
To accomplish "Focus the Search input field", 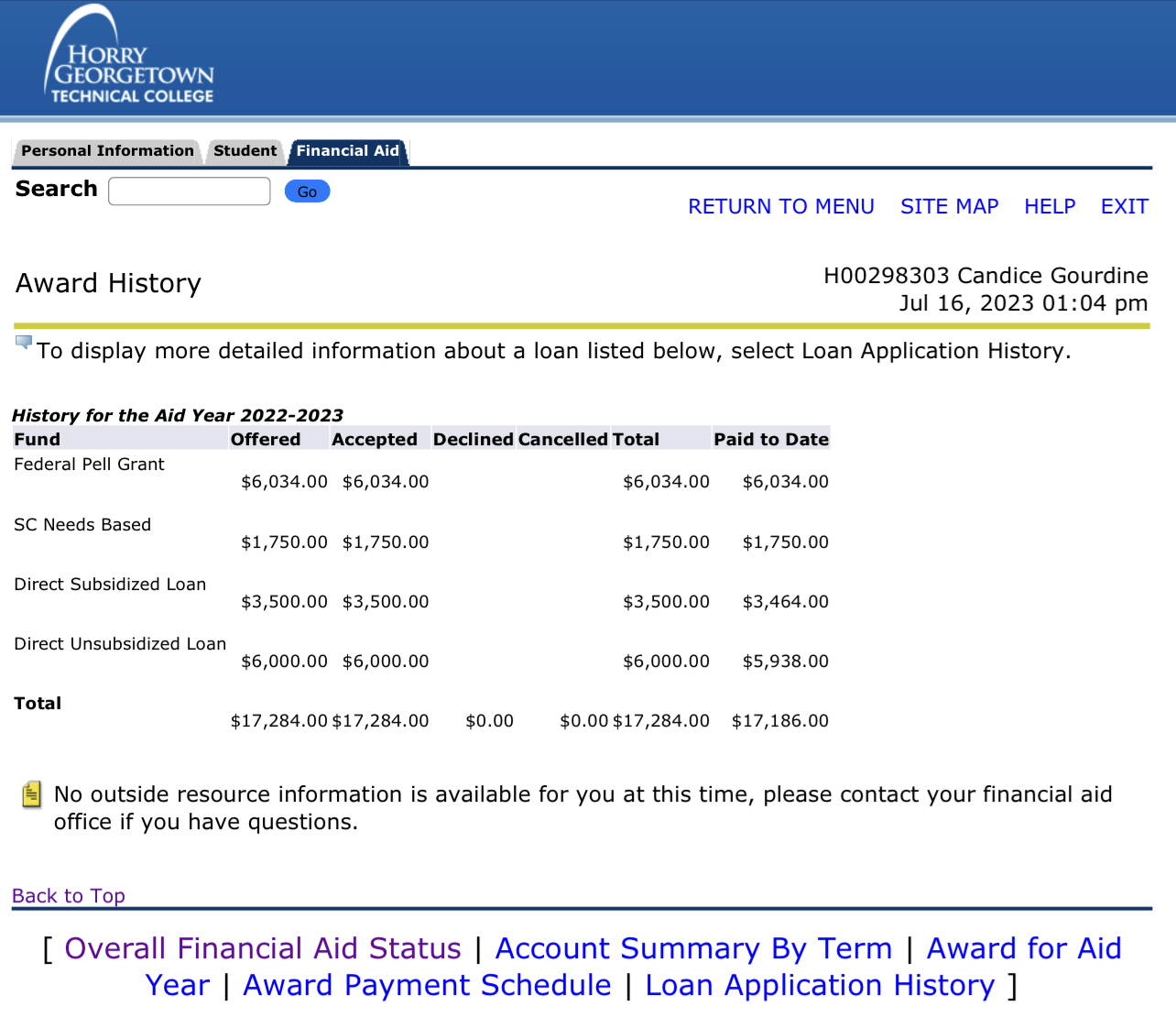I will pos(190,191).
